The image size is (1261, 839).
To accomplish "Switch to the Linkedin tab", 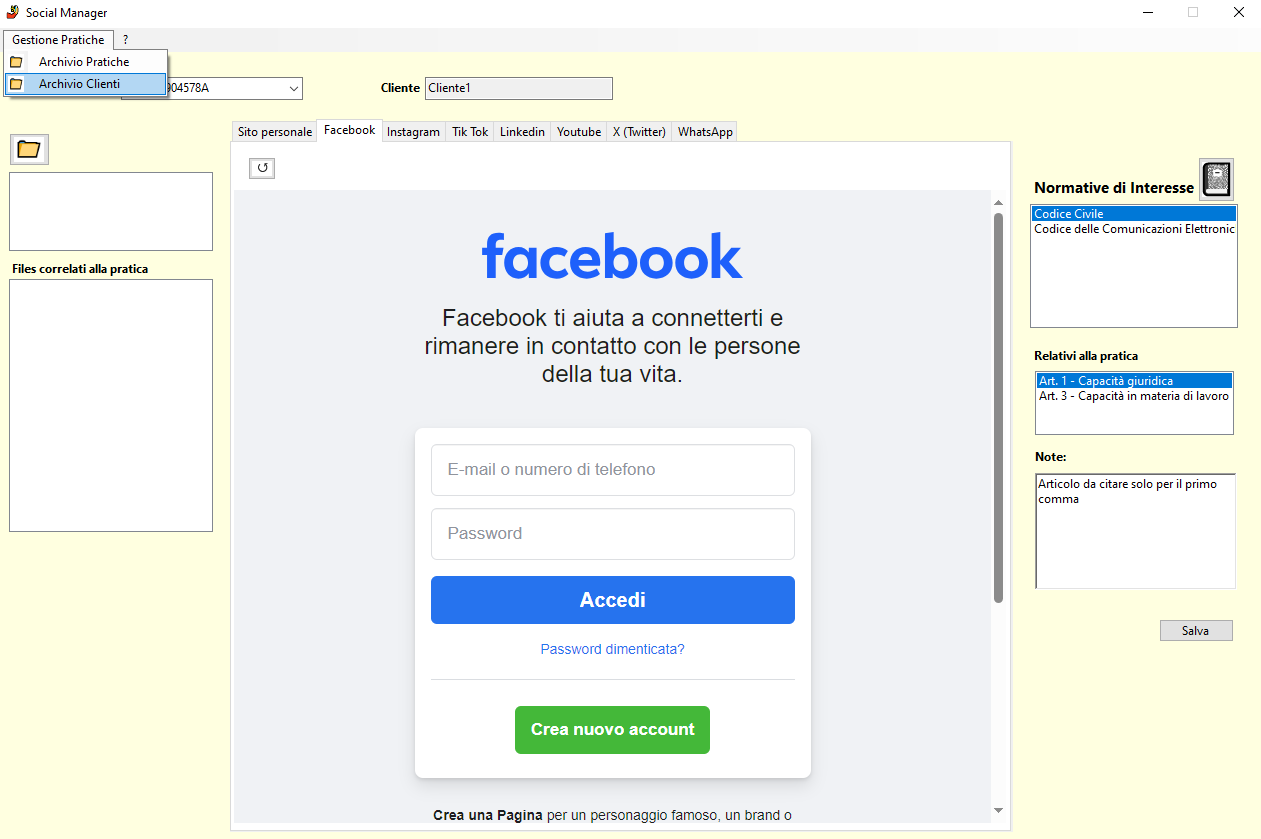I will point(523,132).
